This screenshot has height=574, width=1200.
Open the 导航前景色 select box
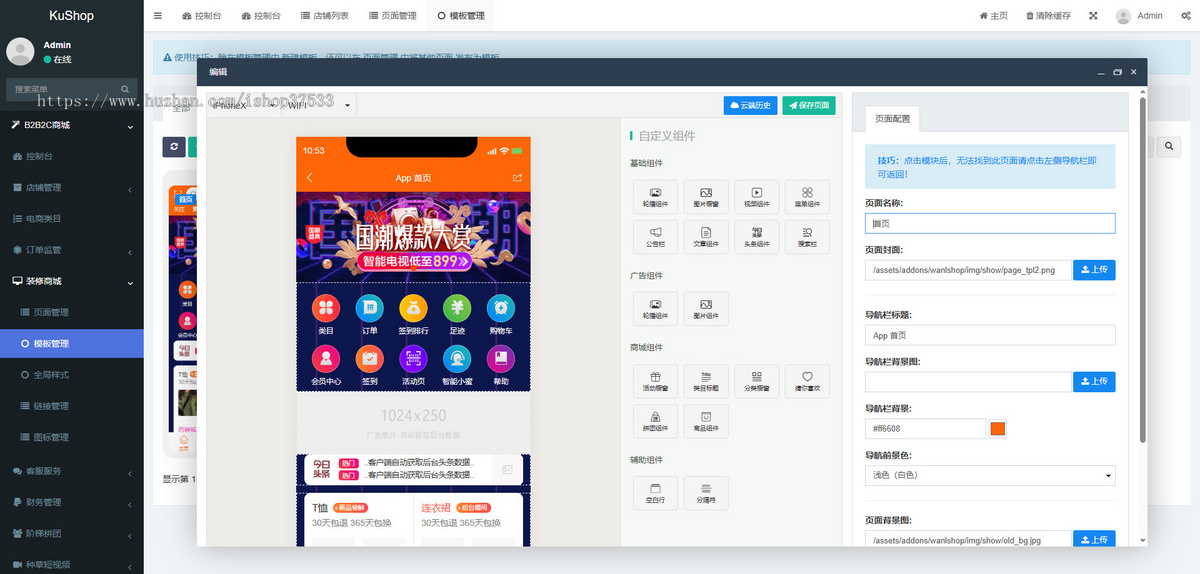click(990, 475)
